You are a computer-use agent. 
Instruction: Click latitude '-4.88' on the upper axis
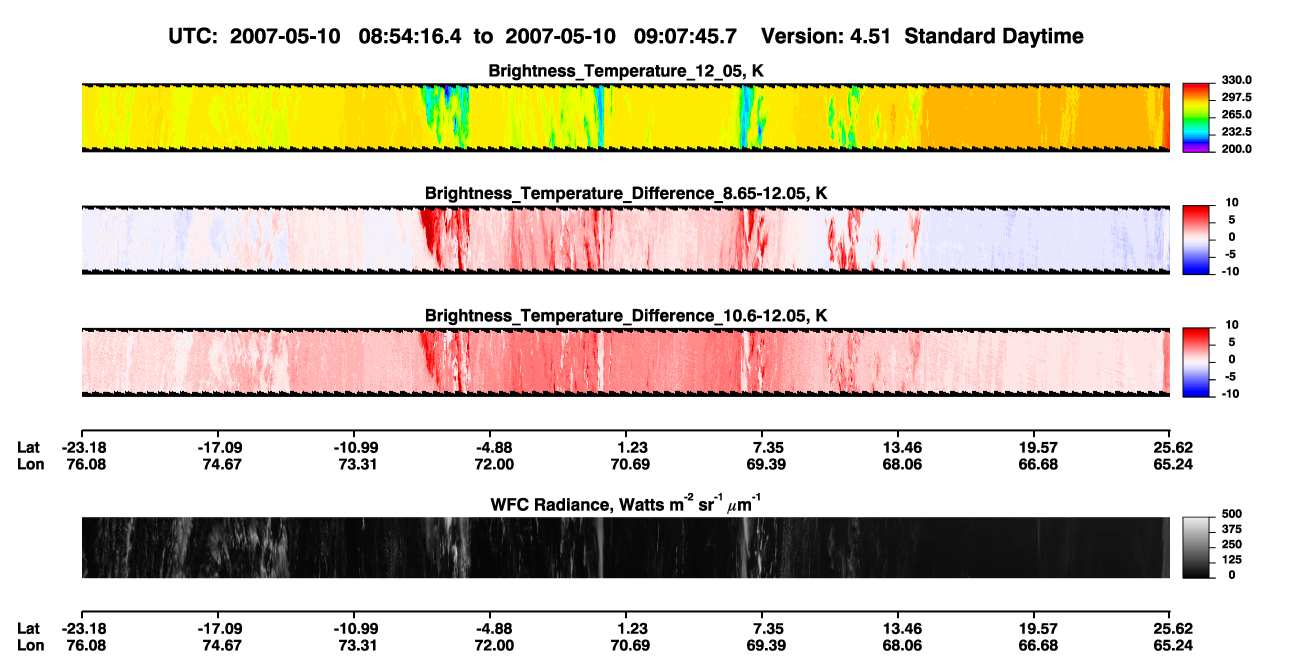click(x=492, y=447)
